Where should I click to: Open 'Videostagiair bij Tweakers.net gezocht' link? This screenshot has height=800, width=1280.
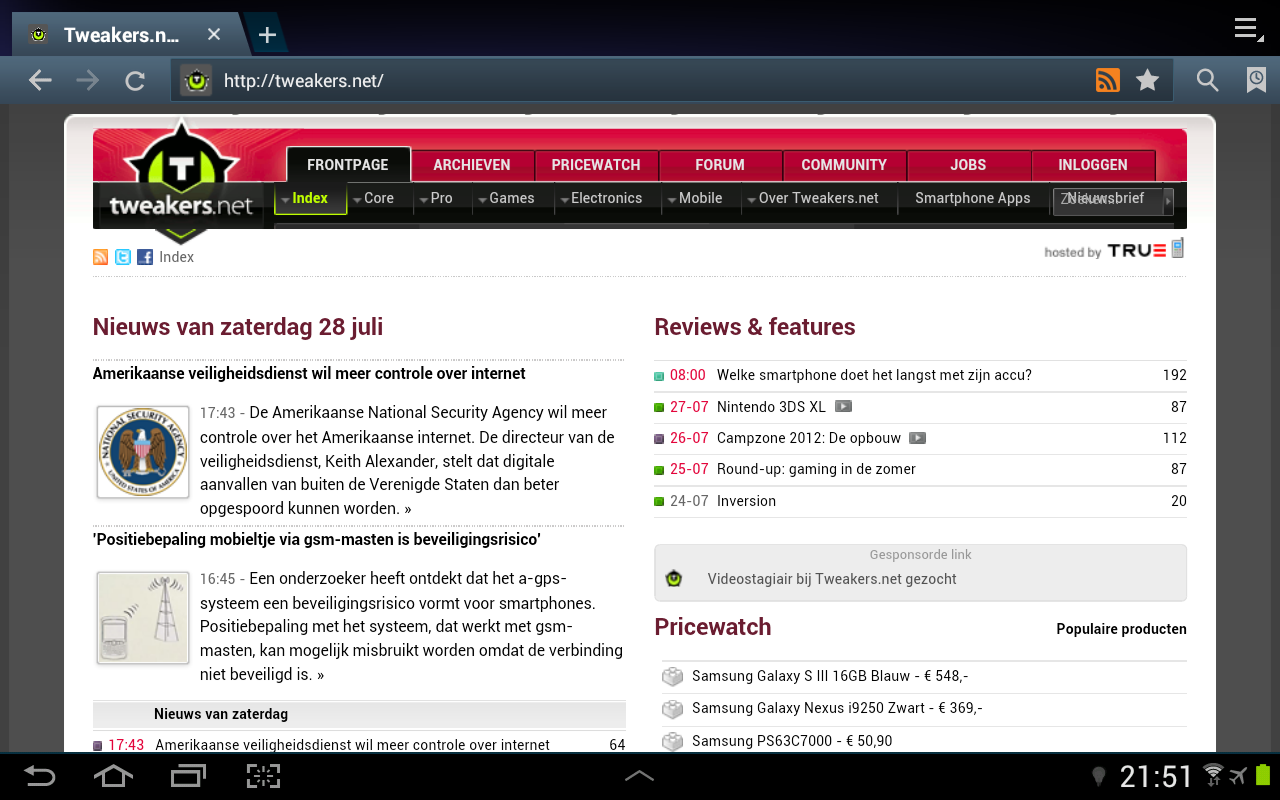tap(832, 579)
